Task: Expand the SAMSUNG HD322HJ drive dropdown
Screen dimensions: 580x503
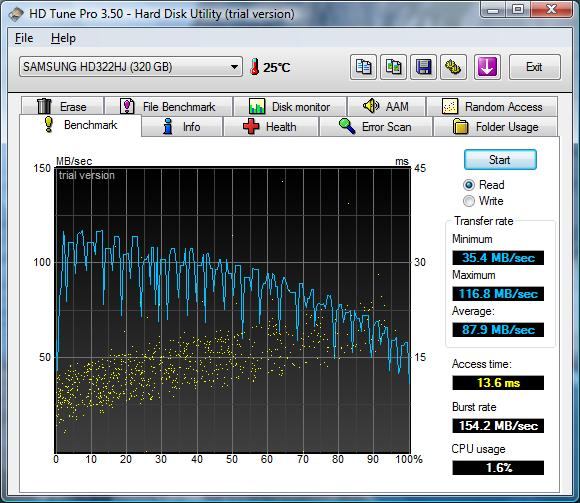Action: pos(131,67)
